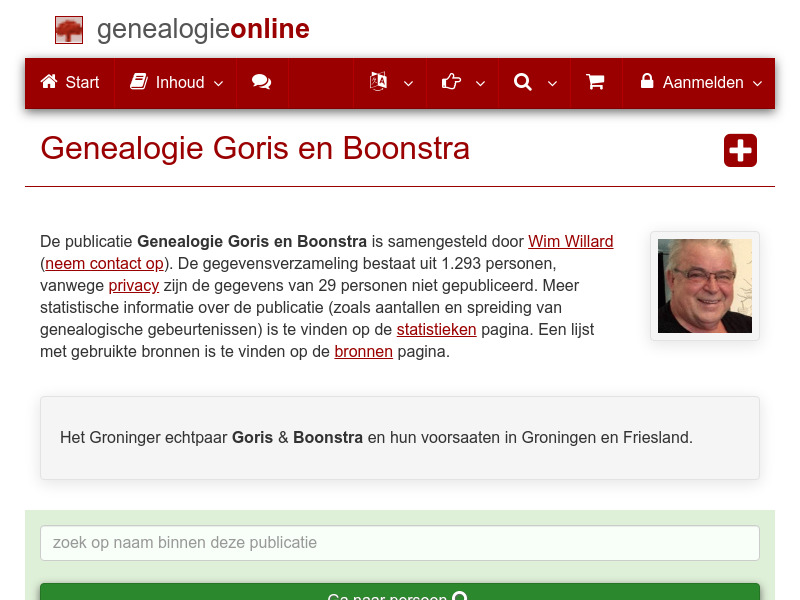Select the shopping cart icon

pos(596,82)
